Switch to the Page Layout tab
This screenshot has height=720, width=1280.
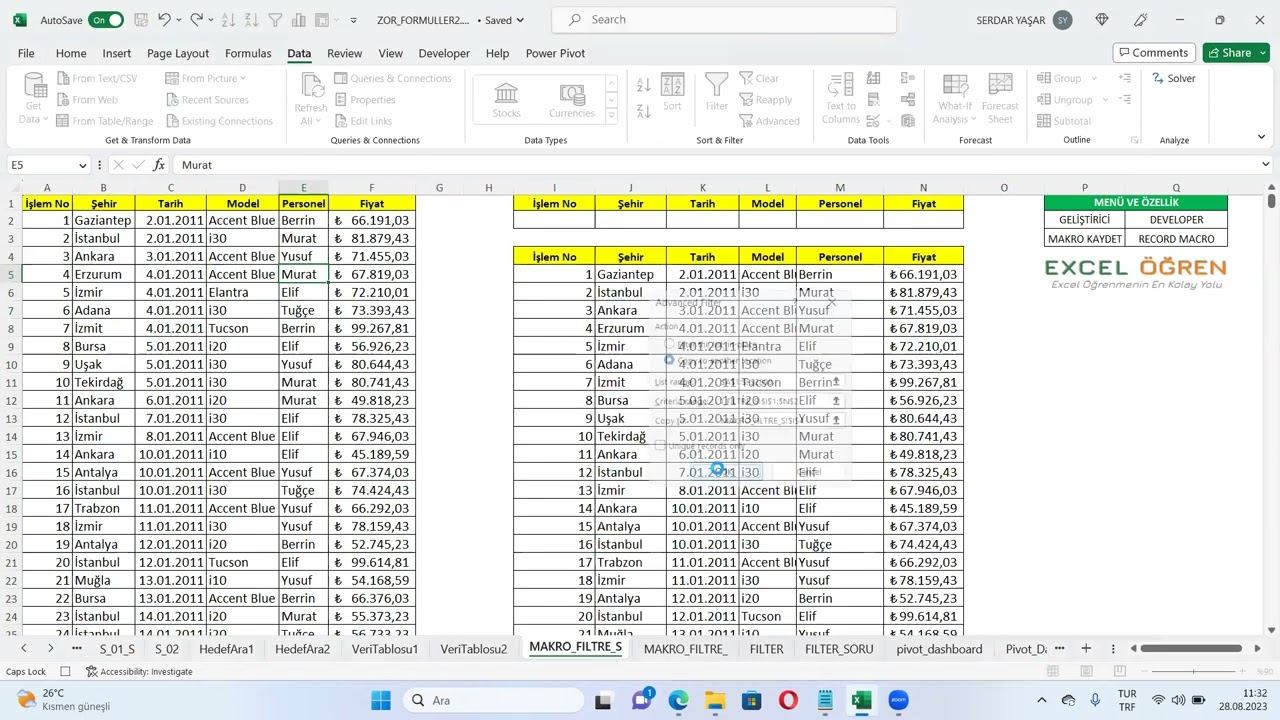178,53
